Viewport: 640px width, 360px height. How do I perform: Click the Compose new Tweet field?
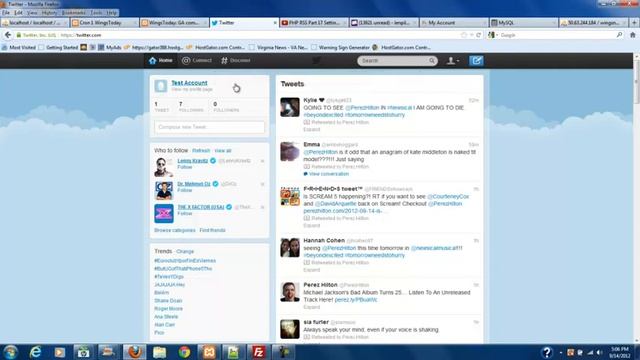209,127
